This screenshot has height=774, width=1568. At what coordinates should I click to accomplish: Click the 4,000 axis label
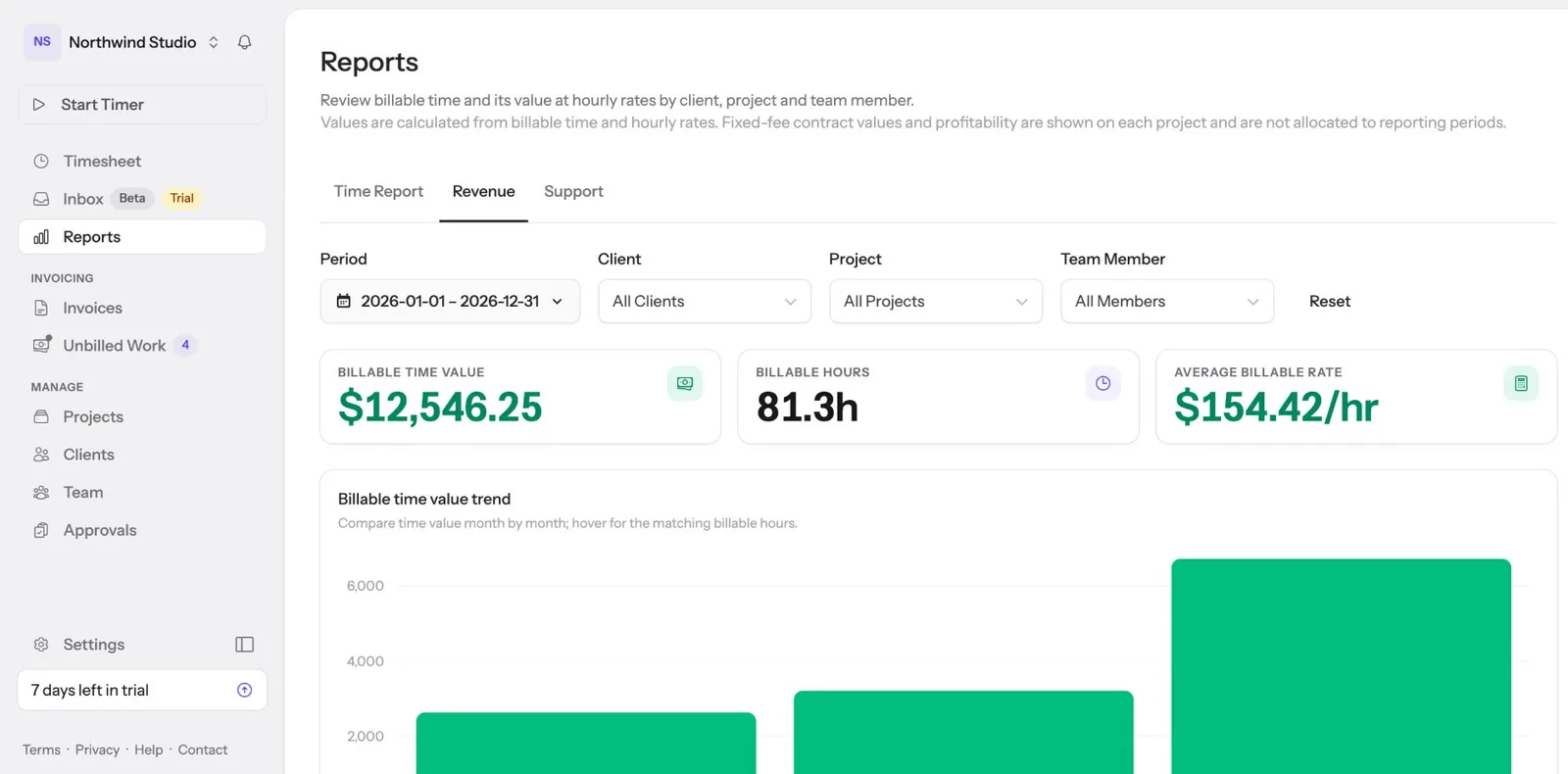[366, 661]
